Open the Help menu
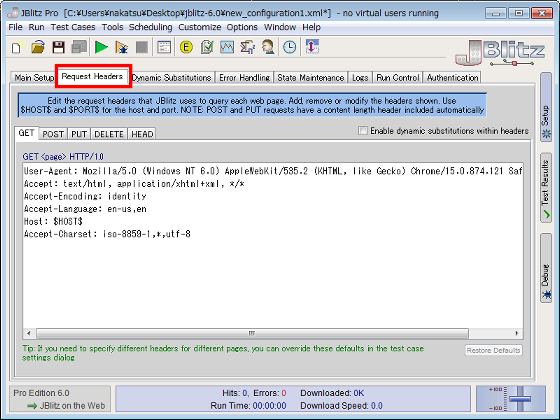Image resolution: width=560 pixels, height=420 pixels. pos(311,27)
